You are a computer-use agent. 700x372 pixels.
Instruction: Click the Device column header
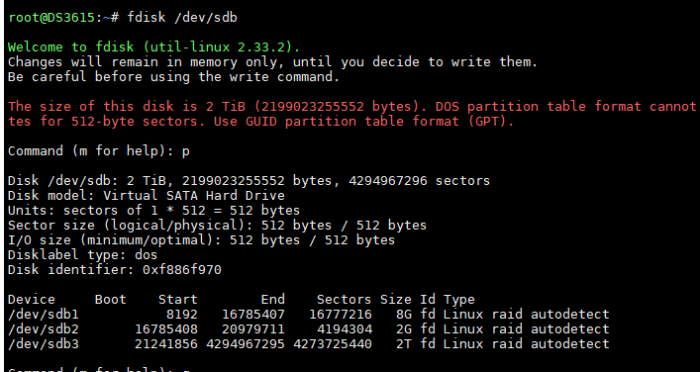[x=31, y=299]
